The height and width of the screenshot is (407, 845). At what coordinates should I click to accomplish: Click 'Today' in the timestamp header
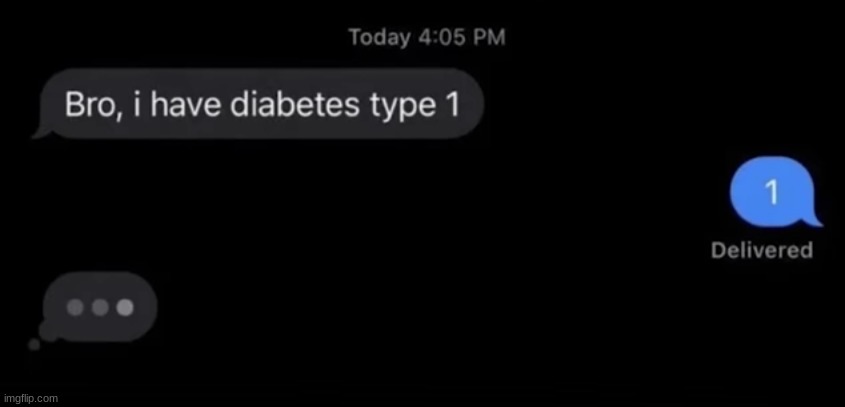tap(379, 38)
